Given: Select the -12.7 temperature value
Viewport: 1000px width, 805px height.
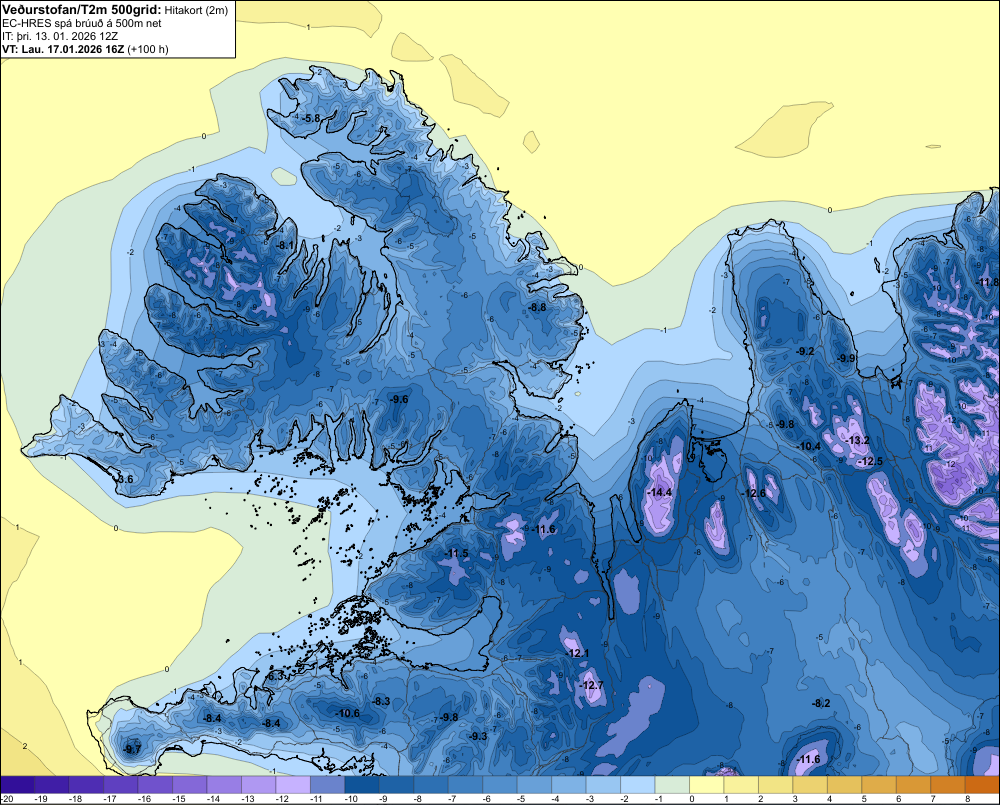Looking at the screenshot, I should tap(591, 685).
